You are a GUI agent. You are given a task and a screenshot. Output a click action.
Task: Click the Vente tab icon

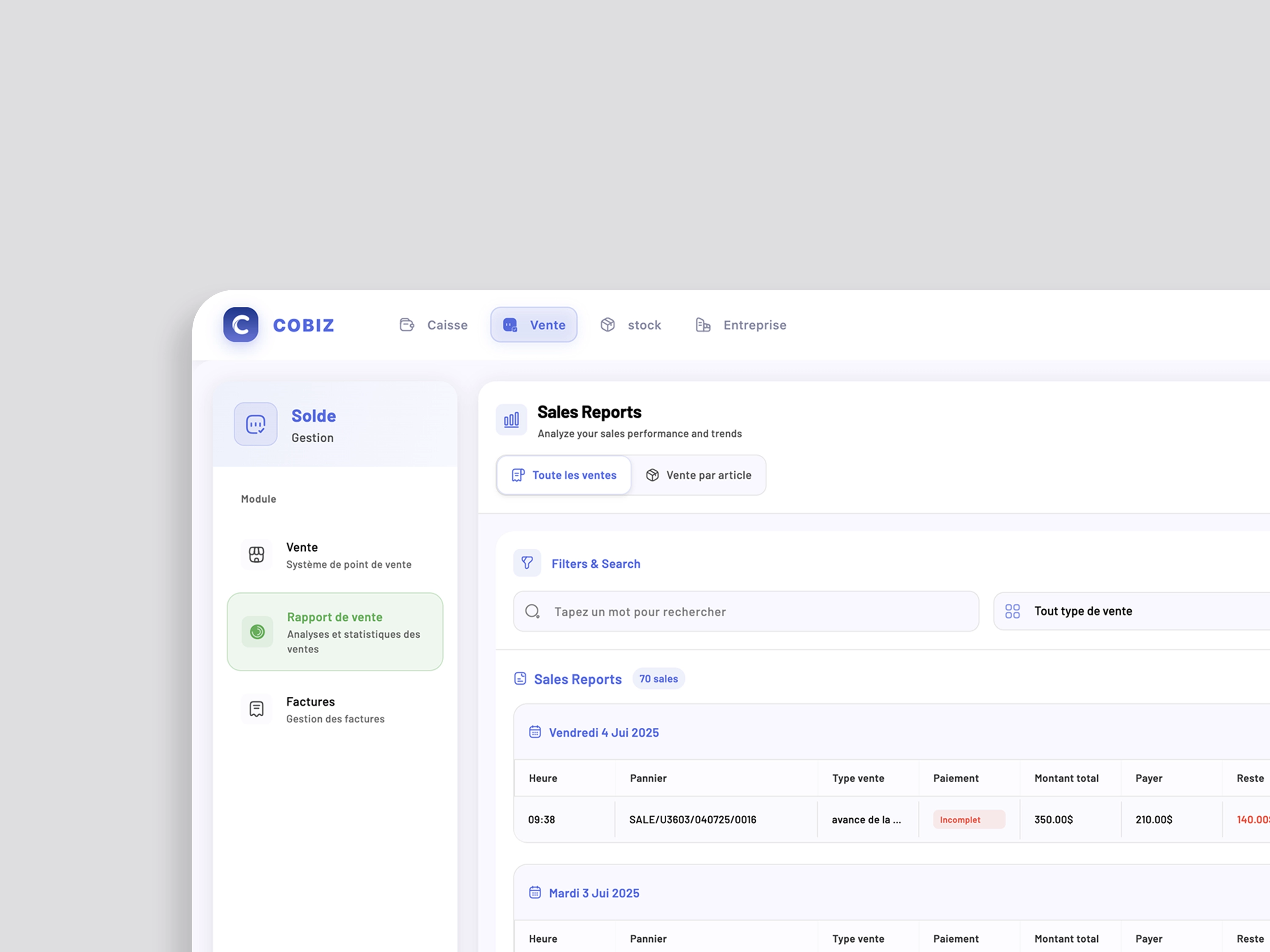[511, 325]
